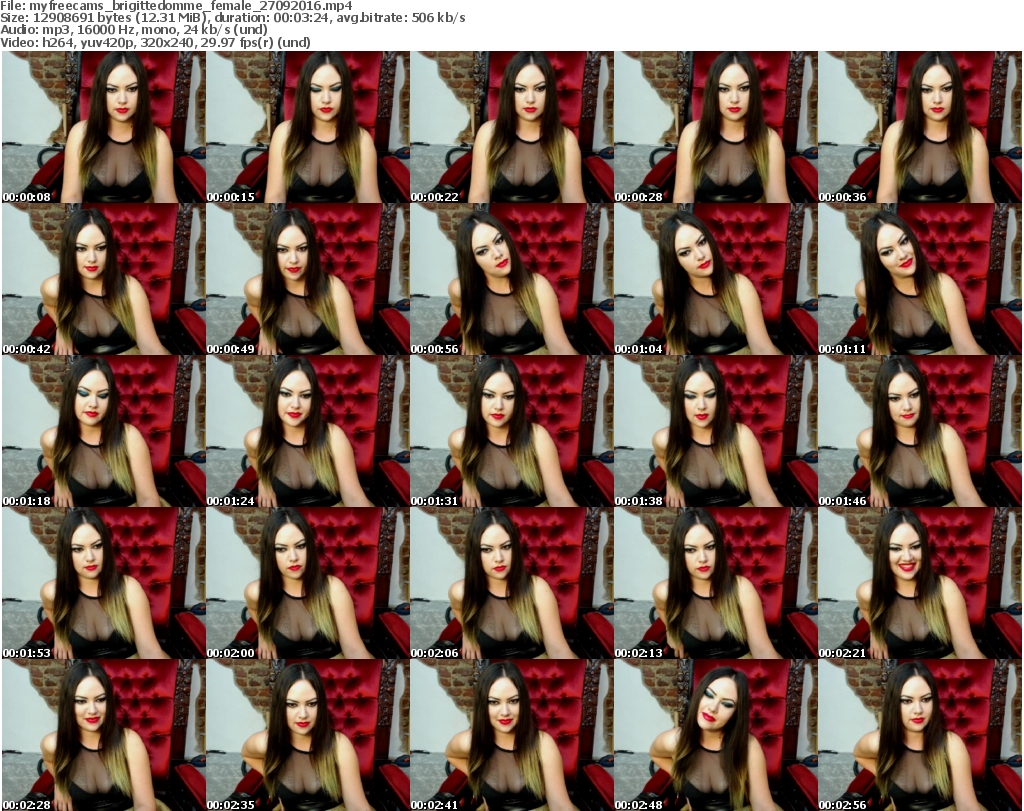This screenshot has height=811, width=1024.
Task: Pick the video frame marked 00:02:06
Action: tap(511, 583)
